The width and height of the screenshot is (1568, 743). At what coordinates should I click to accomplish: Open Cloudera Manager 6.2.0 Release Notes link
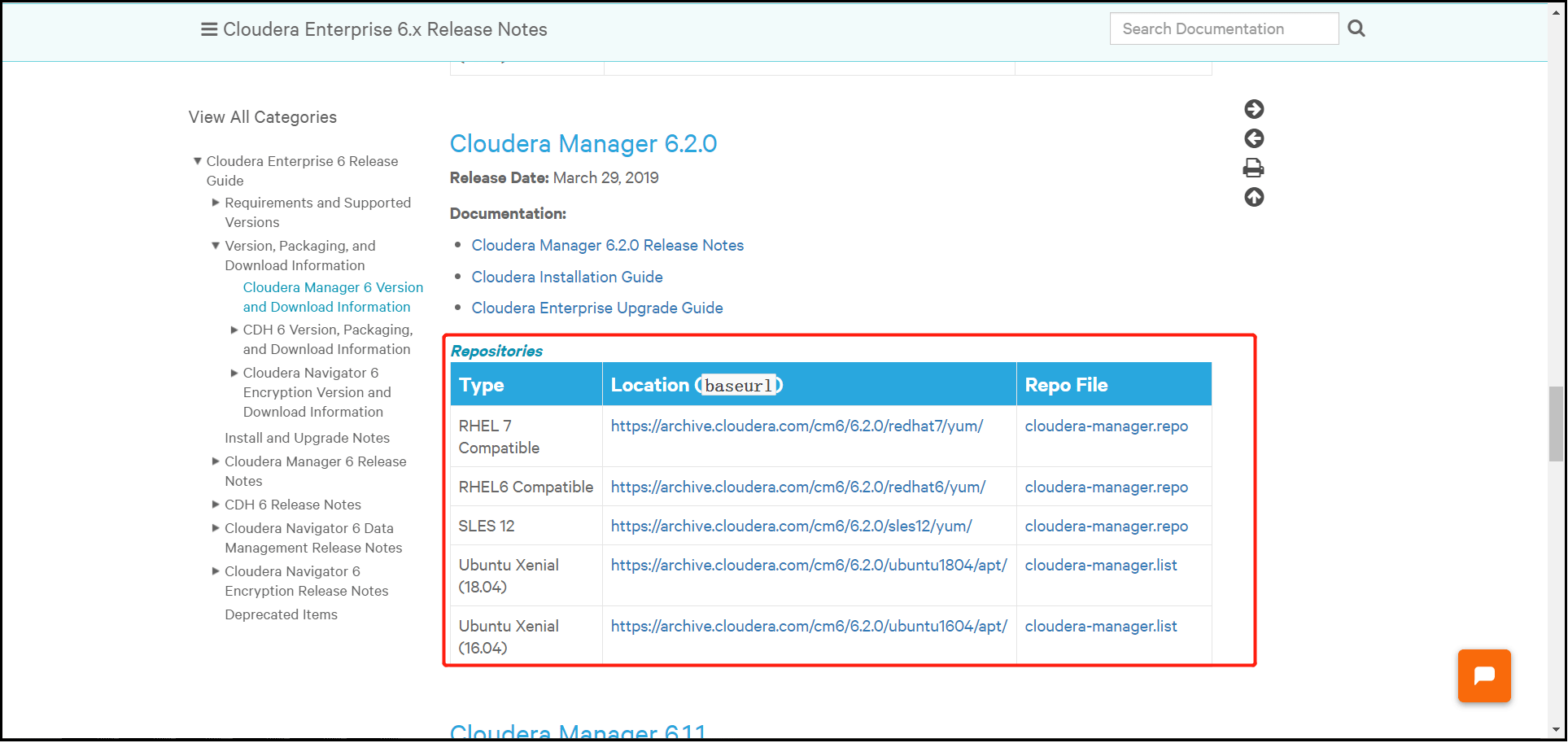coord(608,245)
